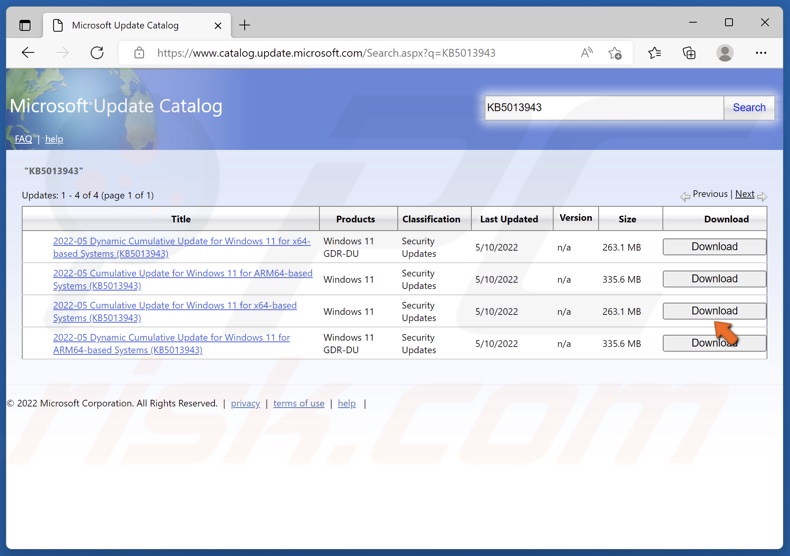Viewport: 790px width, 556px height.
Task: Sort by Last Updated column
Action: [512, 219]
